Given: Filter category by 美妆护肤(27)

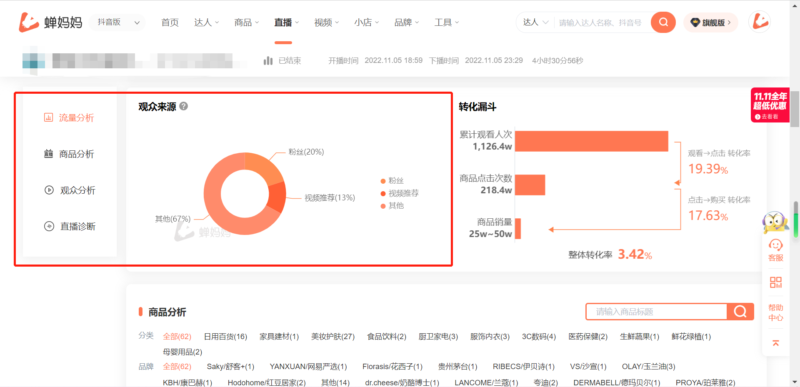Looking at the screenshot, I should pyautogui.click(x=333, y=337).
